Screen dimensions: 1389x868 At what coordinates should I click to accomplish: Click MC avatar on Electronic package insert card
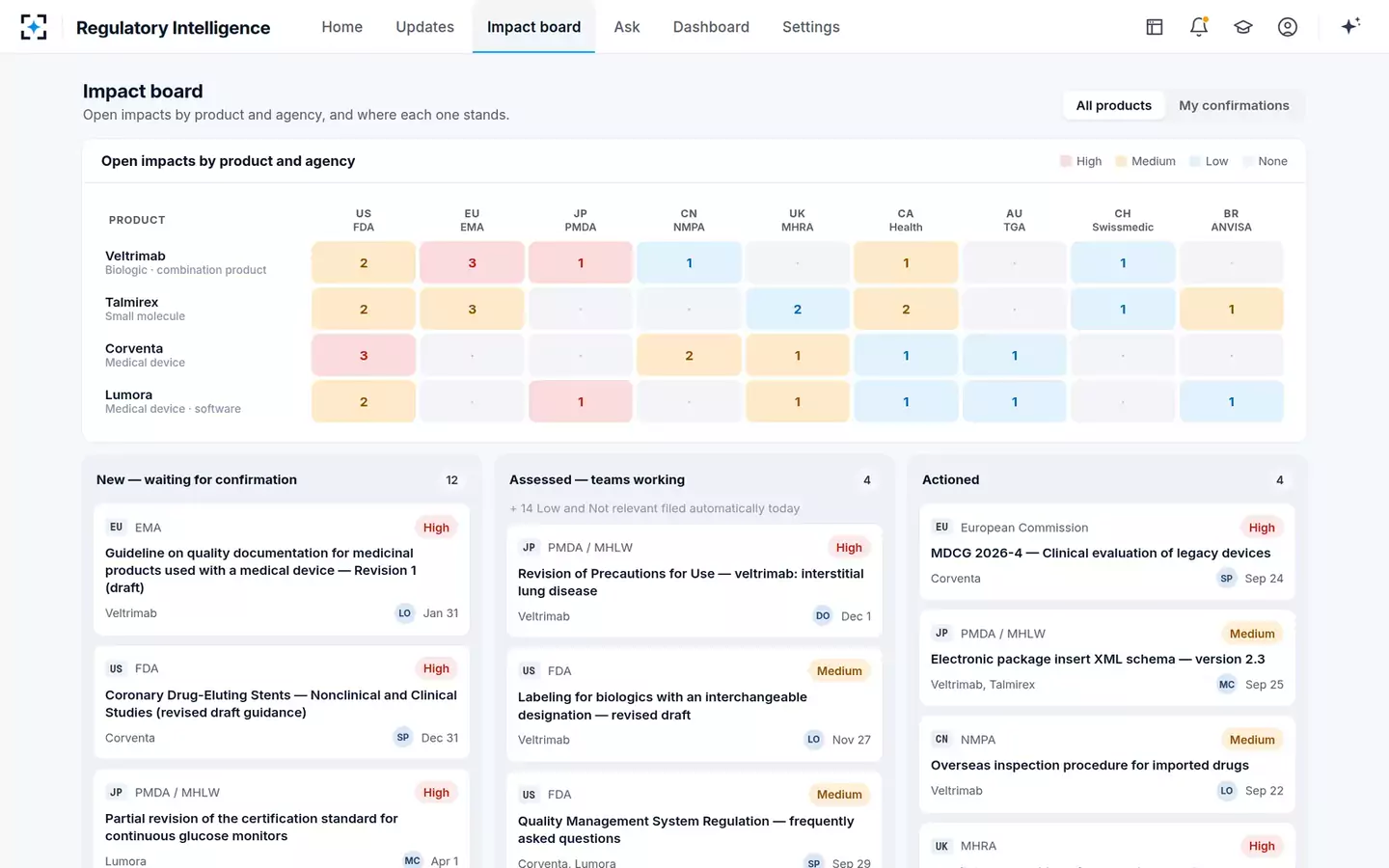click(x=1227, y=685)
